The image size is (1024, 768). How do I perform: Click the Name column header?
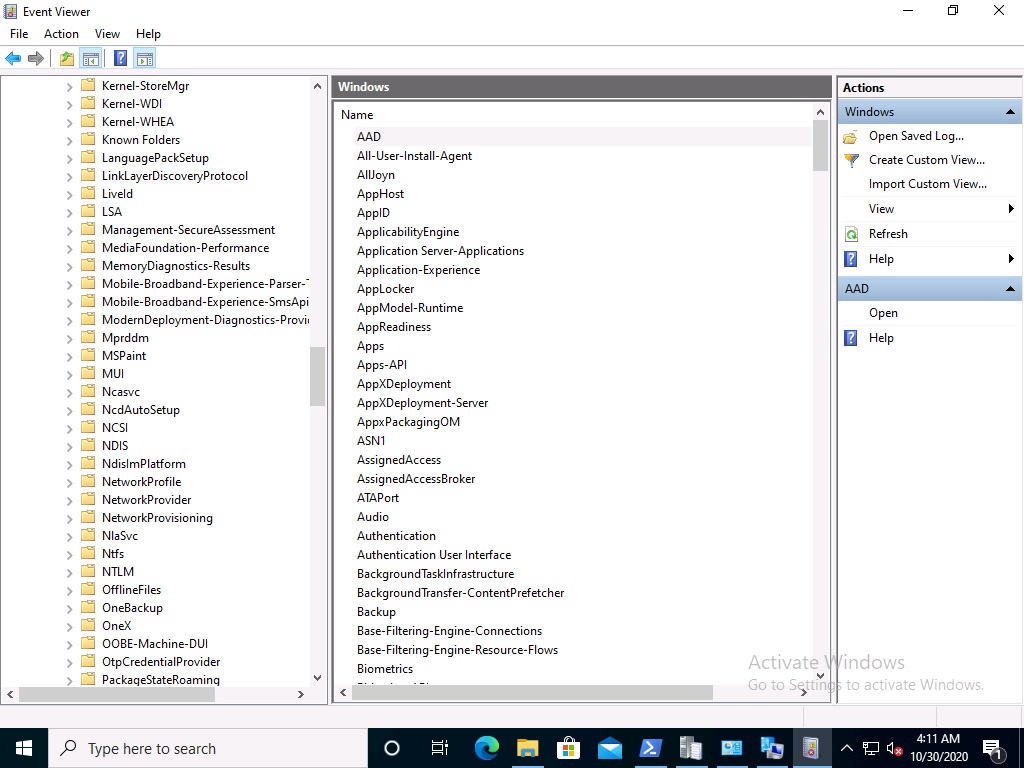click(x=357, y=115)
